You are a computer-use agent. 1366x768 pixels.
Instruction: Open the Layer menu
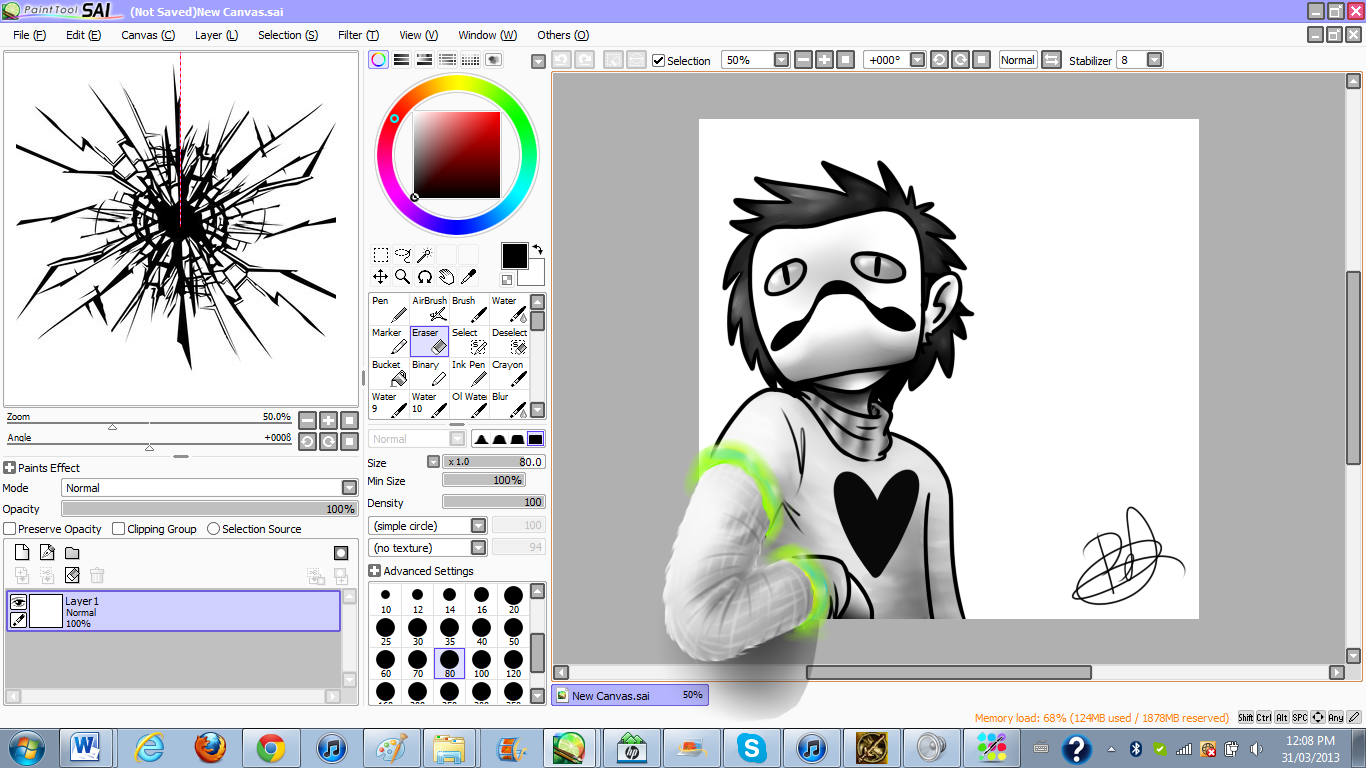point(216,35)
